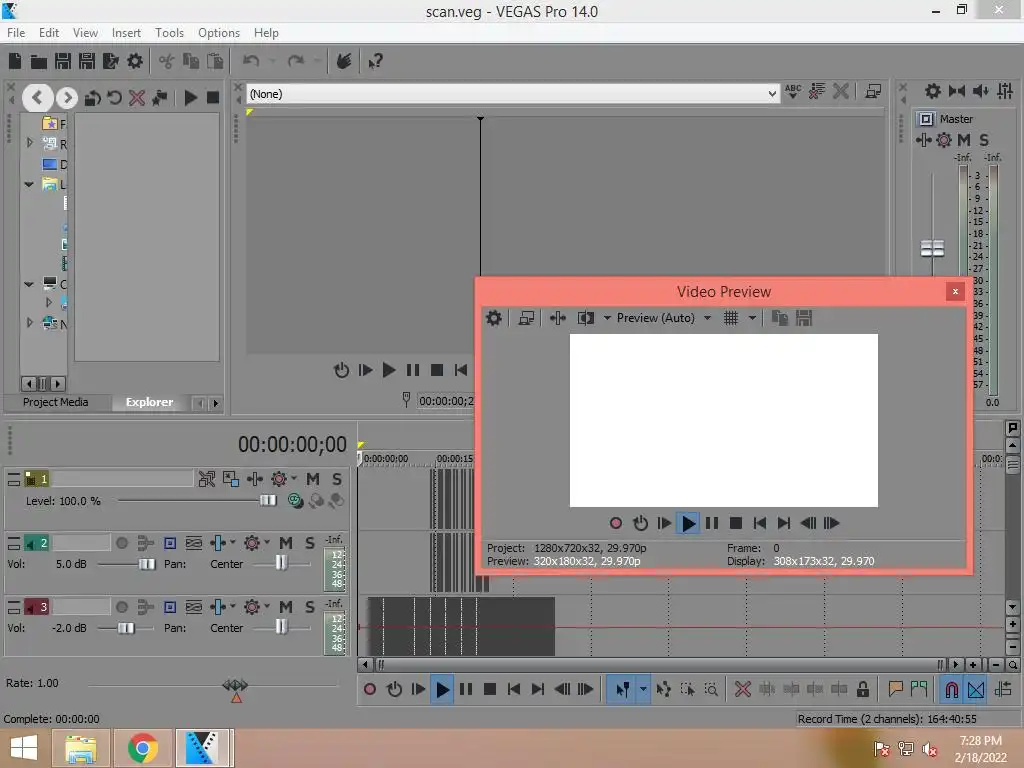Select the Normal Edit tool in timeline toolbar

(x=622, y=689)
